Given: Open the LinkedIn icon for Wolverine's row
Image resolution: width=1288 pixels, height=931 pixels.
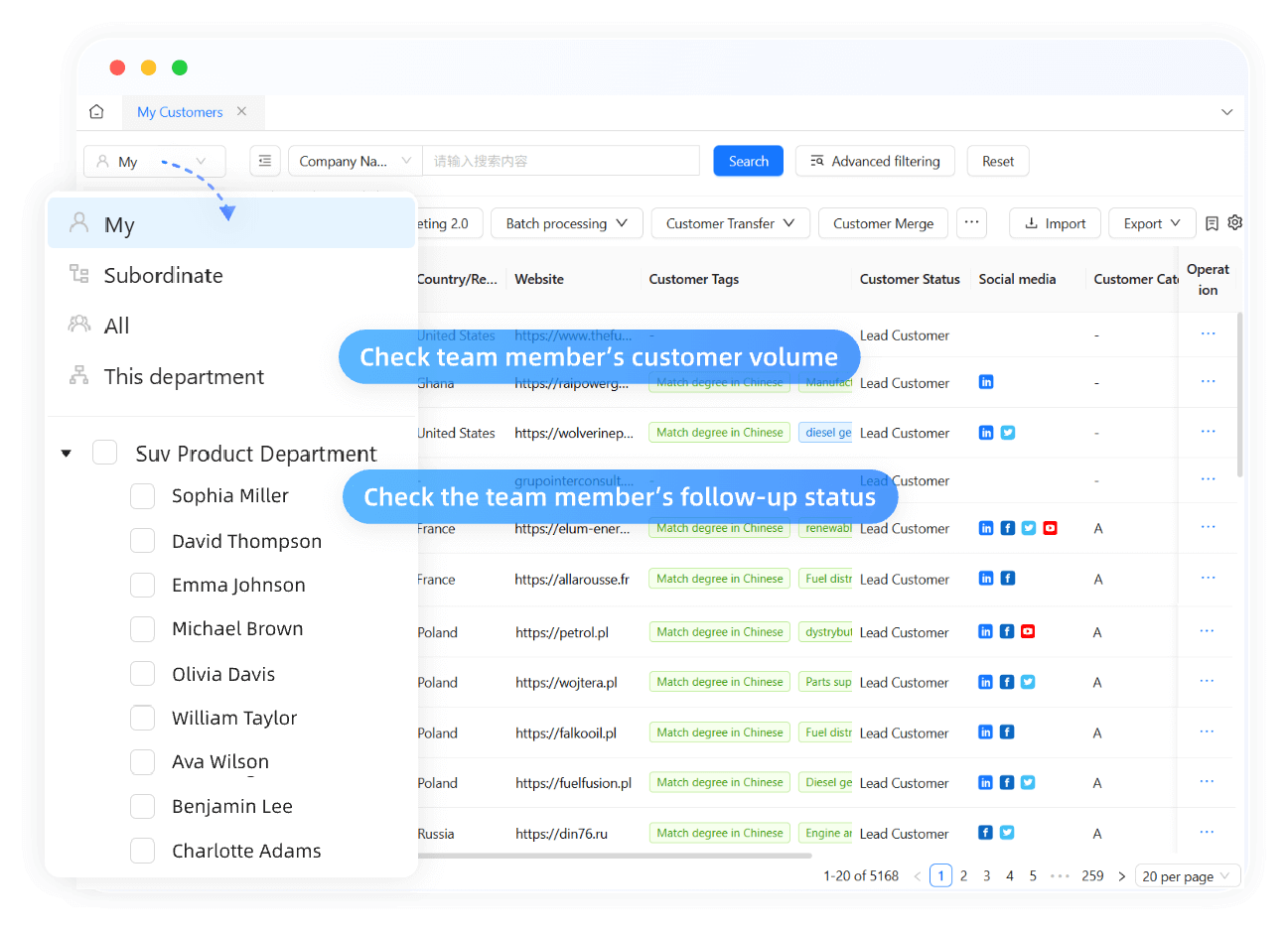Looking at the screenshot, I should [x=985, y=433].
